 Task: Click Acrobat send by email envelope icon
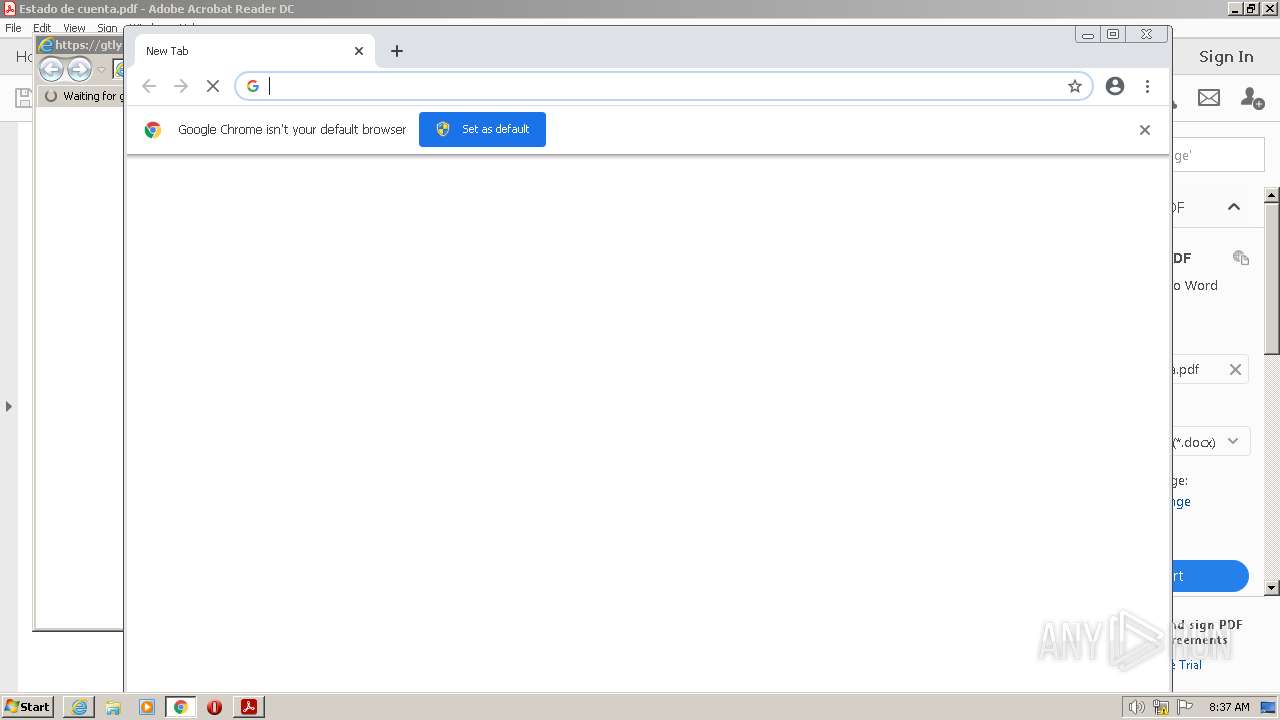(x=1209, y=97)
